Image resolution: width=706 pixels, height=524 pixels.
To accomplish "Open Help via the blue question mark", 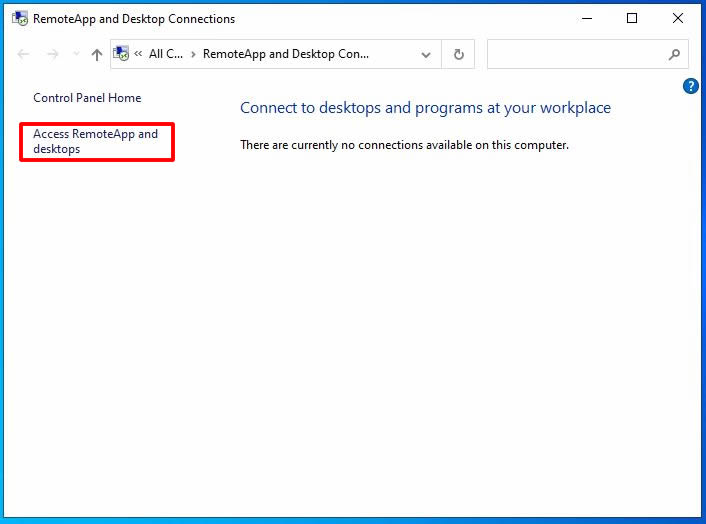I will [691, 86].
